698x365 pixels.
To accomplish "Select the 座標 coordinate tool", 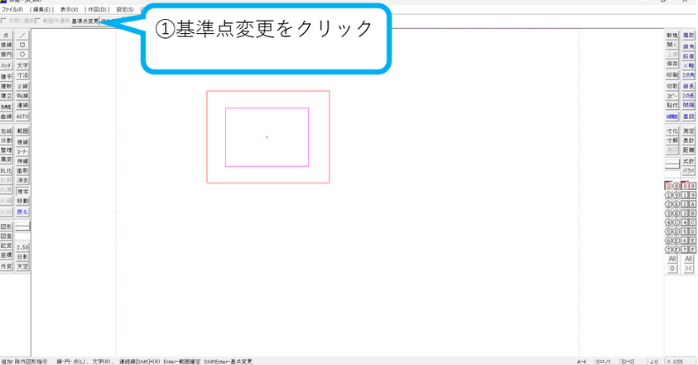I will pos(6,255).
